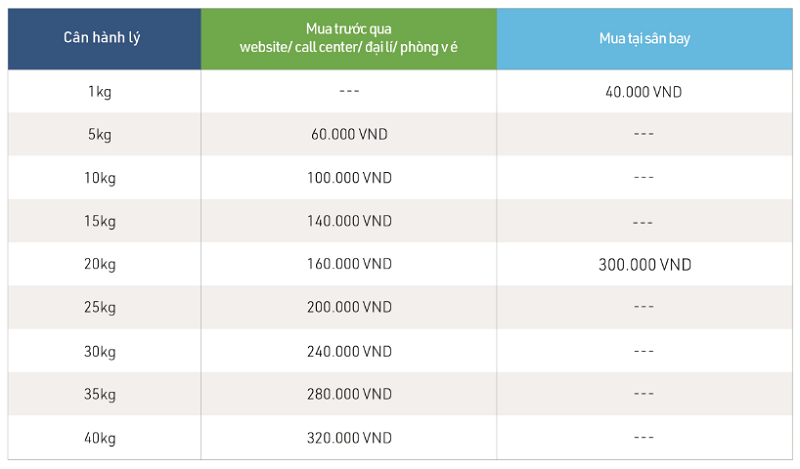
Task: Click the 320.000 VND price cell
Action: [349, 438]
